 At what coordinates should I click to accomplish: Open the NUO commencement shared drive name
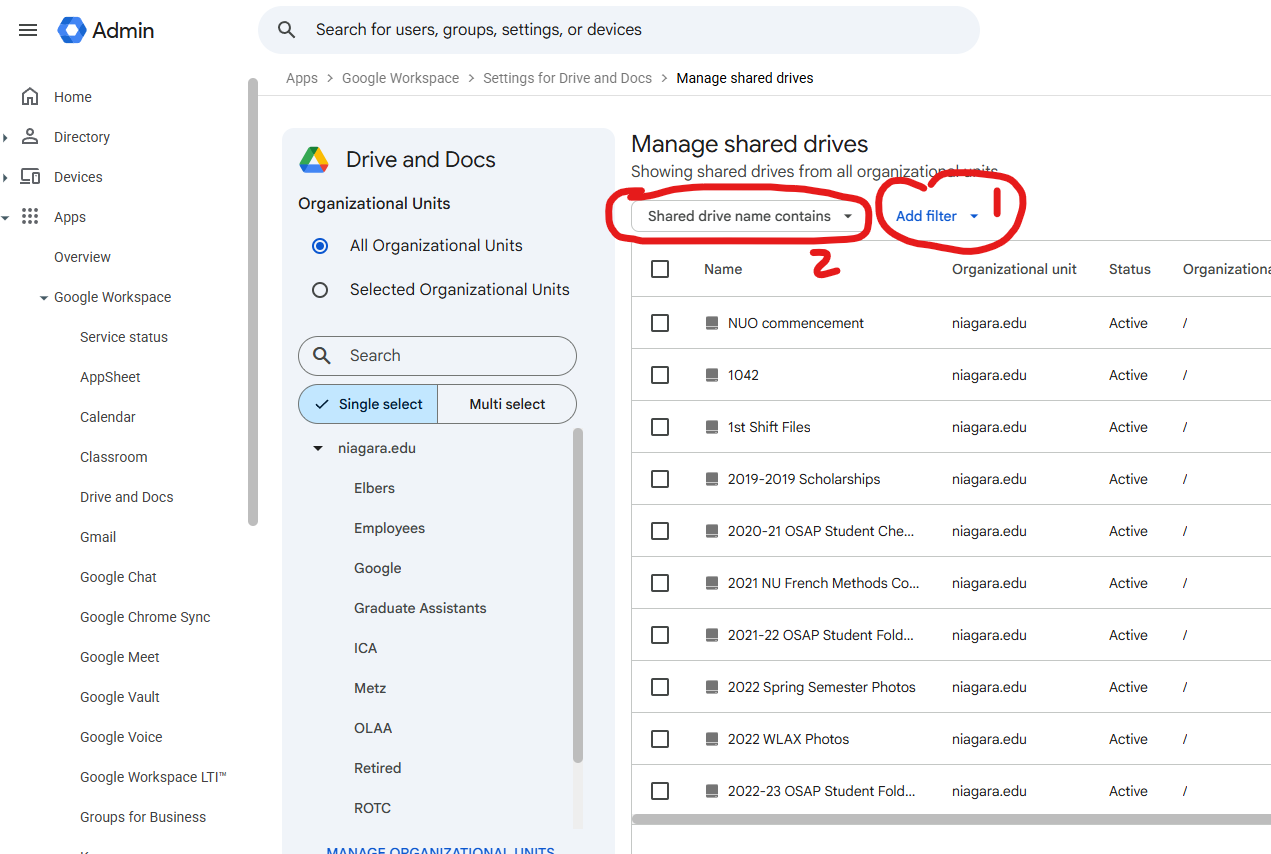pyautogui.click(x=796, y=323)
